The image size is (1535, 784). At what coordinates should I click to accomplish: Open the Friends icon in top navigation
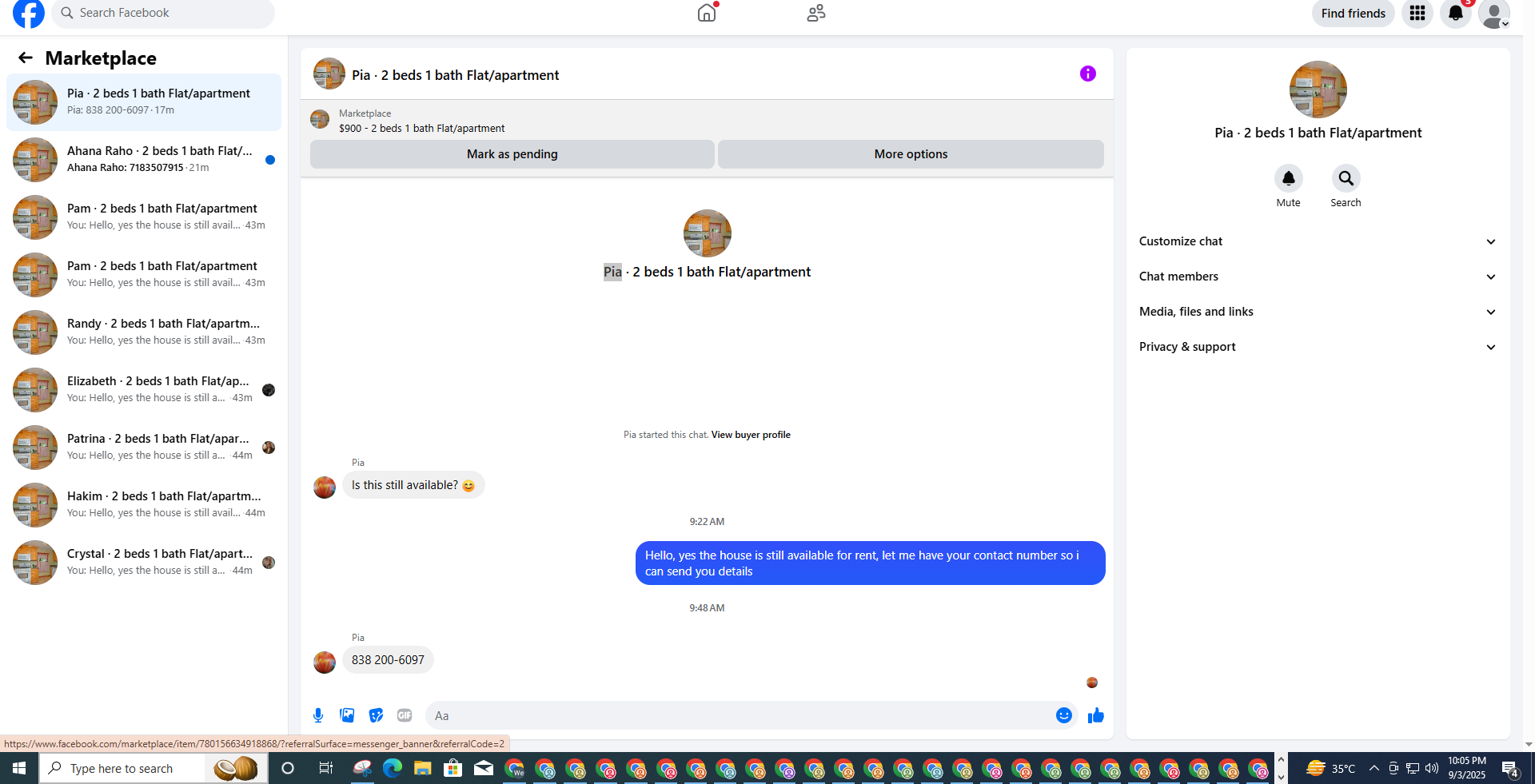pos(816,13)
